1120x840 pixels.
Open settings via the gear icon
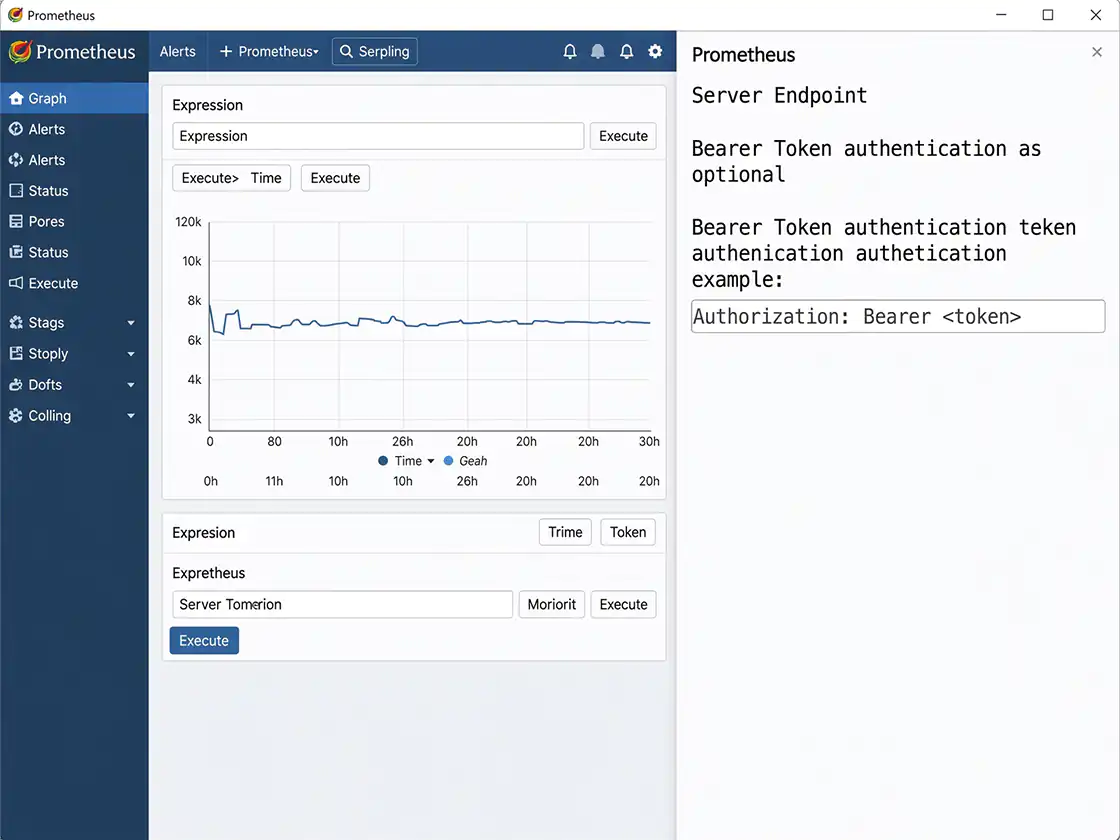655,51
